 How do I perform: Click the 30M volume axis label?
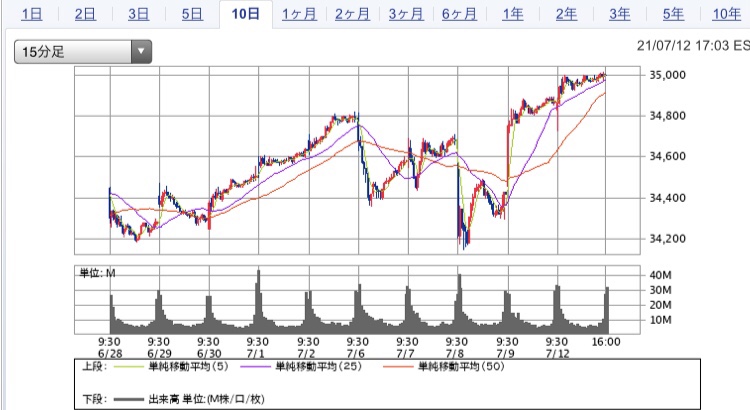coord(661,290)
